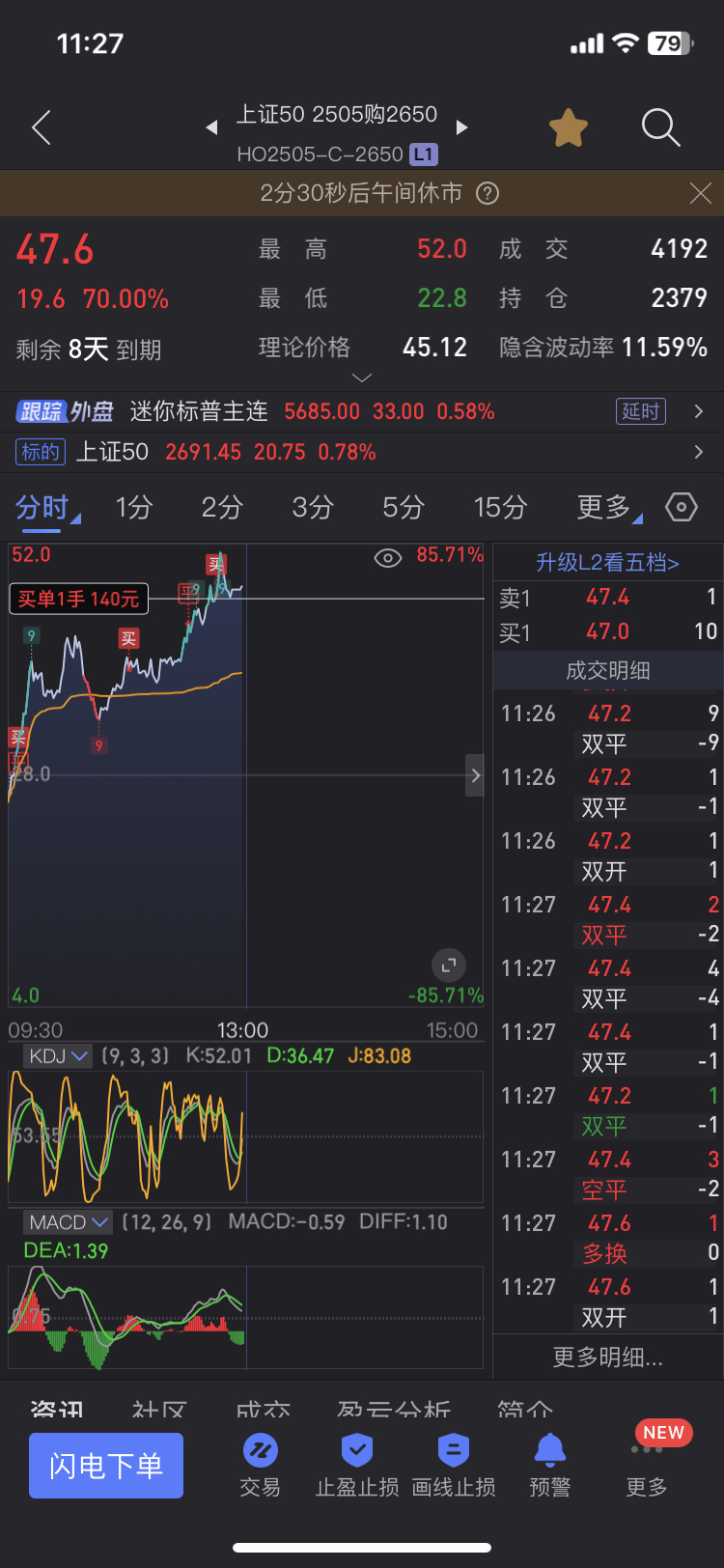This screenshot has height=1568, width=724.
Task: Open hexagon chart settings icon
Action: coord(682,507)
